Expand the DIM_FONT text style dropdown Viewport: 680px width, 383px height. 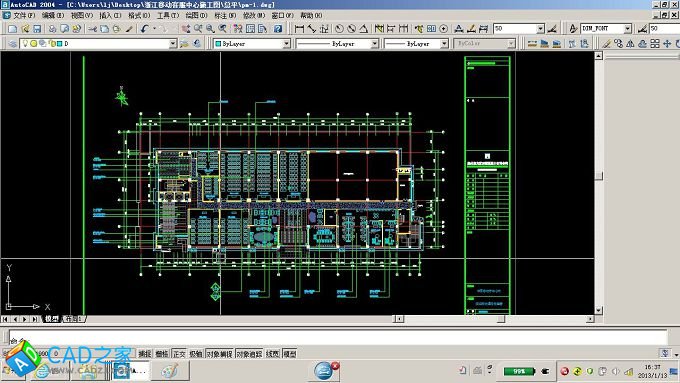click(628, 29)
